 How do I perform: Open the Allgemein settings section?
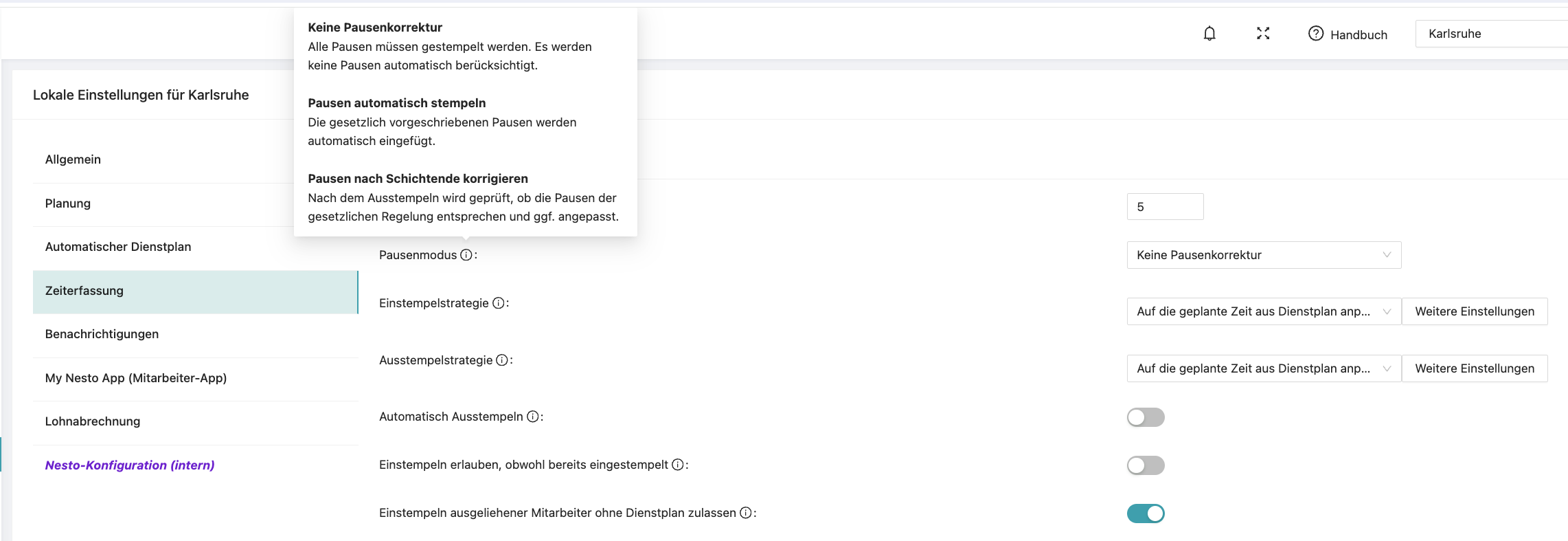(x=73, y=159)
